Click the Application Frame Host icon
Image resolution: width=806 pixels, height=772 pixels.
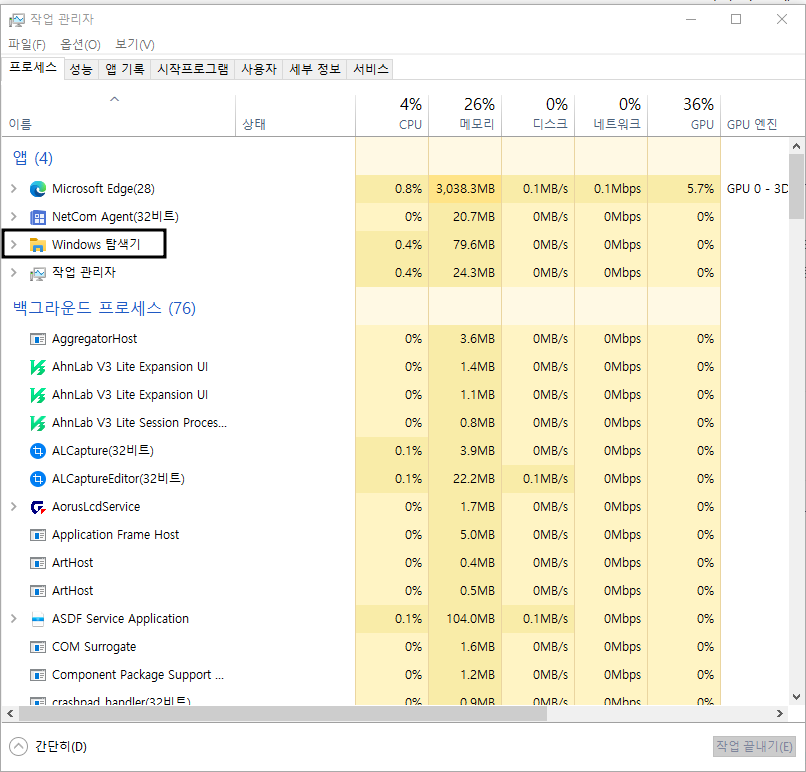coord(38,535)
